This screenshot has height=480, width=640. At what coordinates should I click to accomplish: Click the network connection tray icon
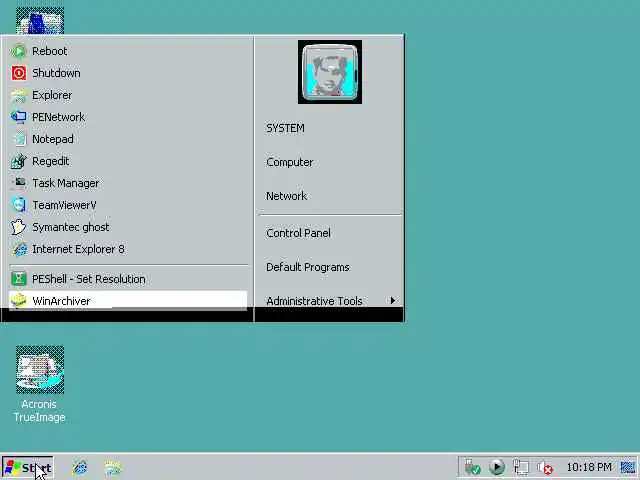521,467
